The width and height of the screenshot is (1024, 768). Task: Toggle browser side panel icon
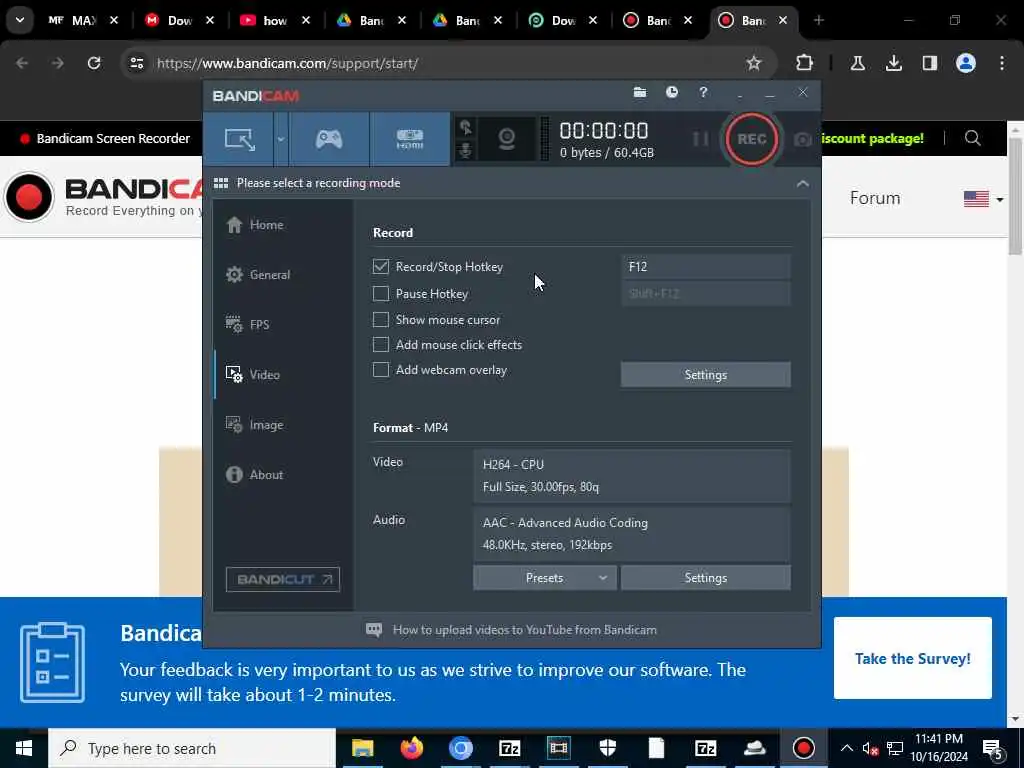point(929,63)
